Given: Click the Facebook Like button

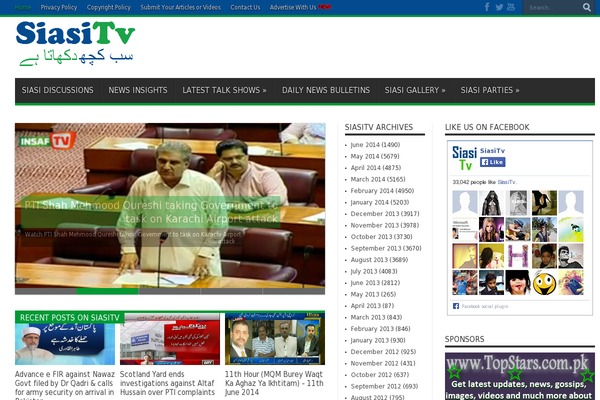Looking at the screenshot, I should [492, 162].
